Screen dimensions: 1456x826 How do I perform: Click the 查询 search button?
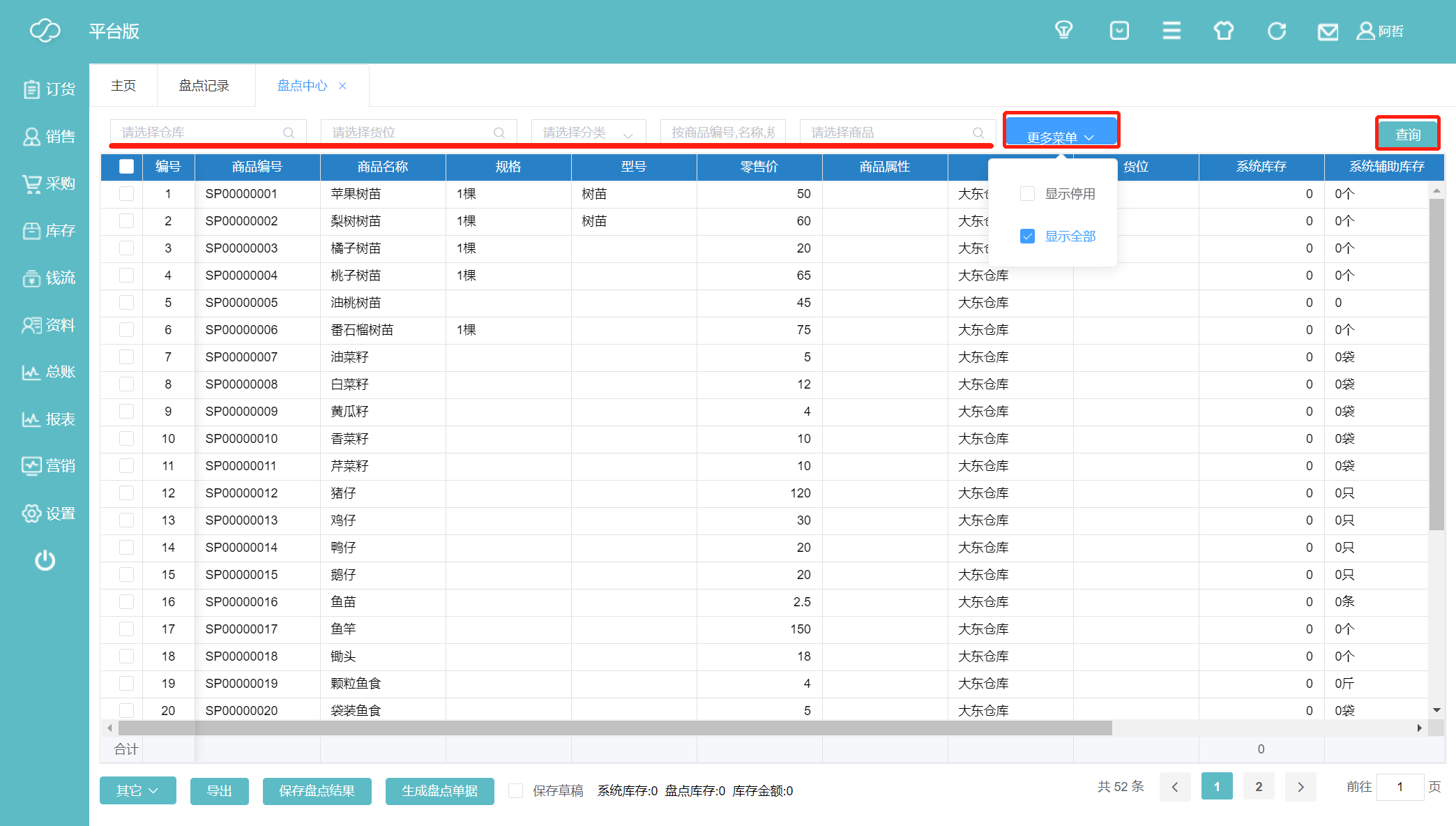click(x=1407, y=134)
